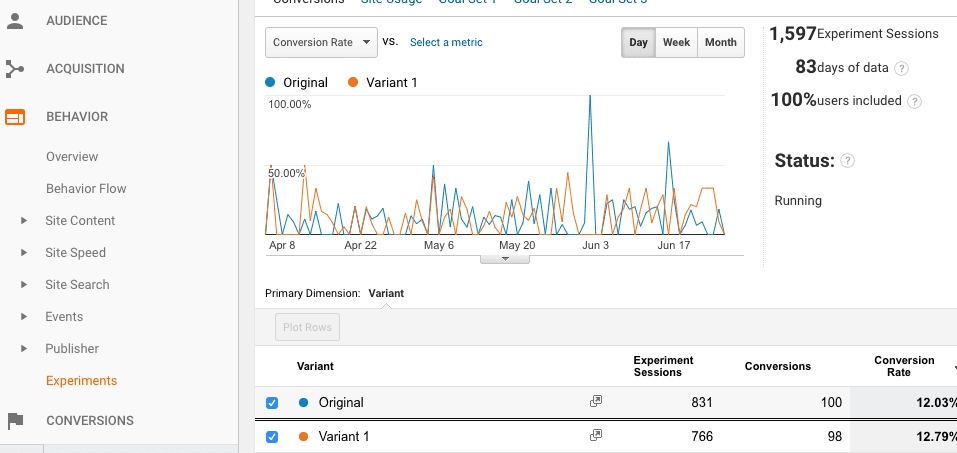The height and width of the screenshot is (453, 957).
Task: Click the chart collapse arrow handle
Action: (x=505, y=259)
